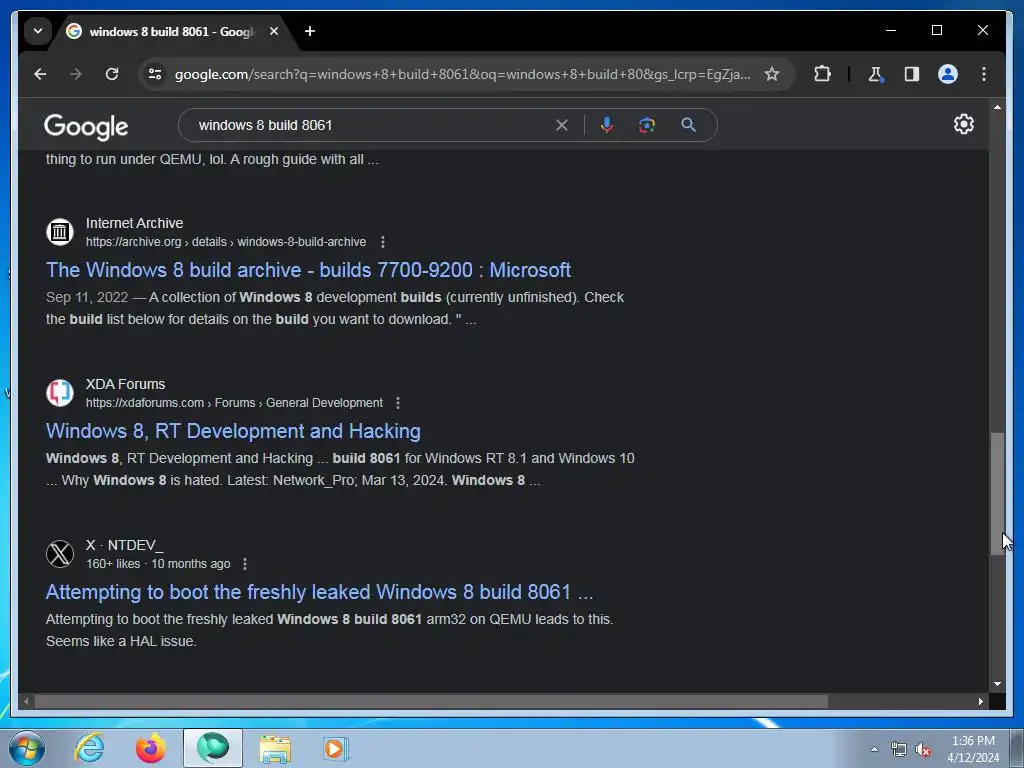Screen dimensions: 1024x768
Task: Click the horizontal scroll left arrow
Action: click(26, 701)
